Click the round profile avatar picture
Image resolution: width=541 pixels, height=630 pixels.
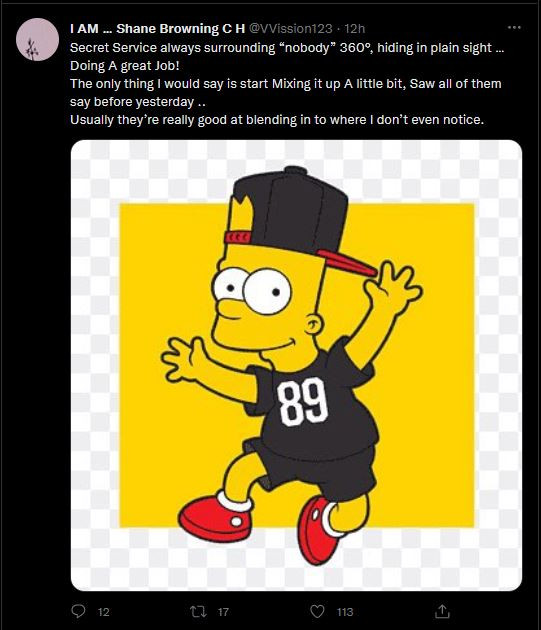click(37, 39)
